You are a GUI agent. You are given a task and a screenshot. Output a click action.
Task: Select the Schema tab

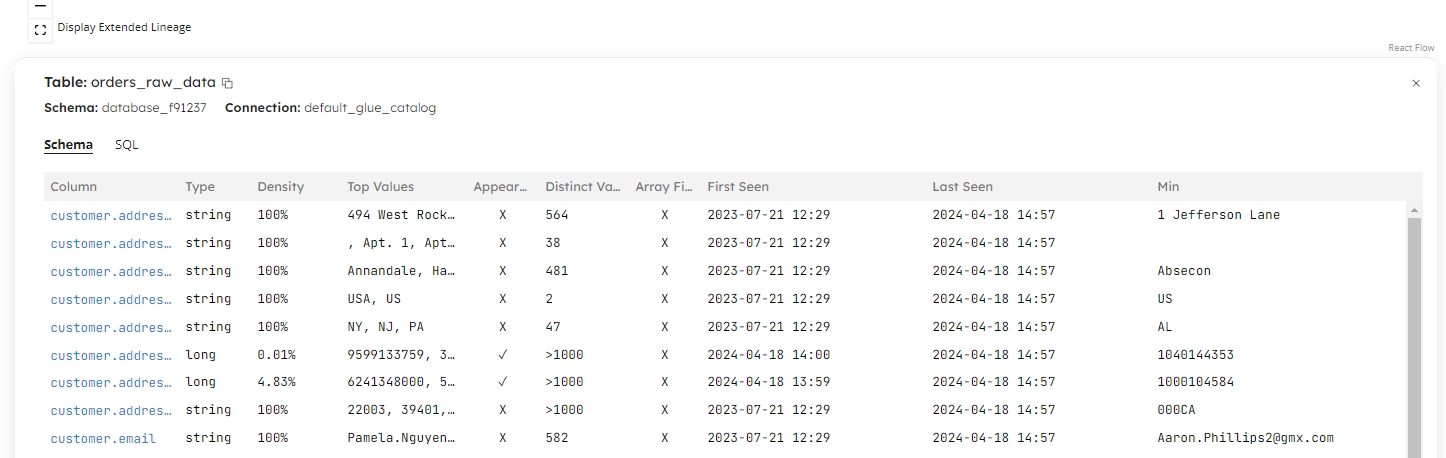coord(68,145)
